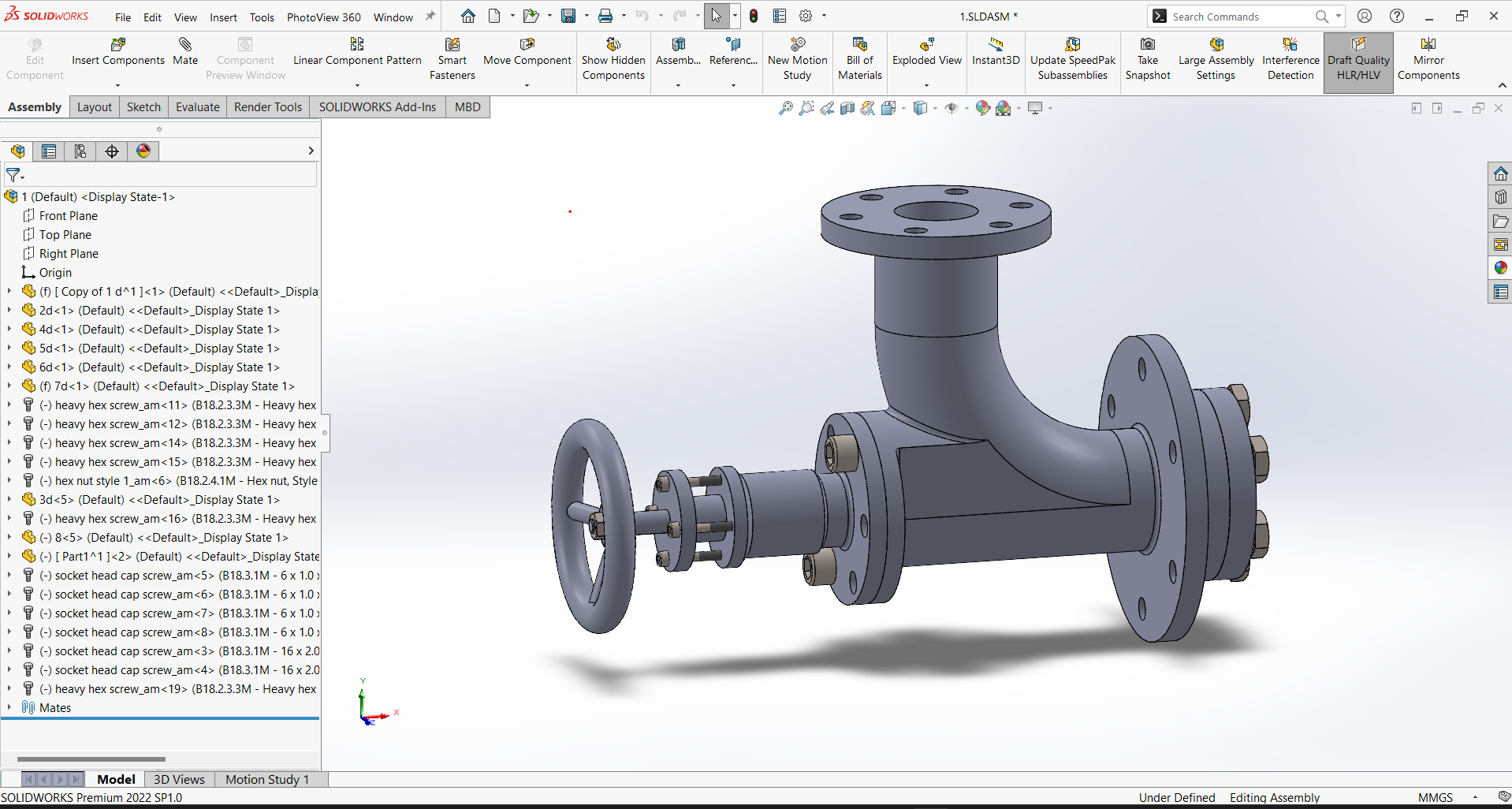Switch to the MBD tab
1512x809 pixels.
467,107
